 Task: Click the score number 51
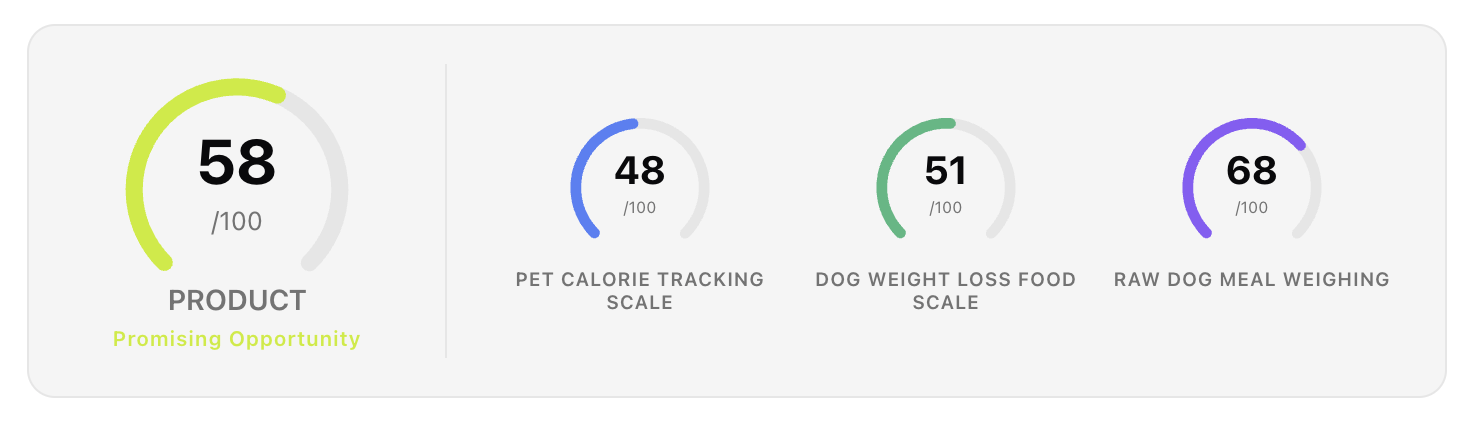(x=946, y=171)
